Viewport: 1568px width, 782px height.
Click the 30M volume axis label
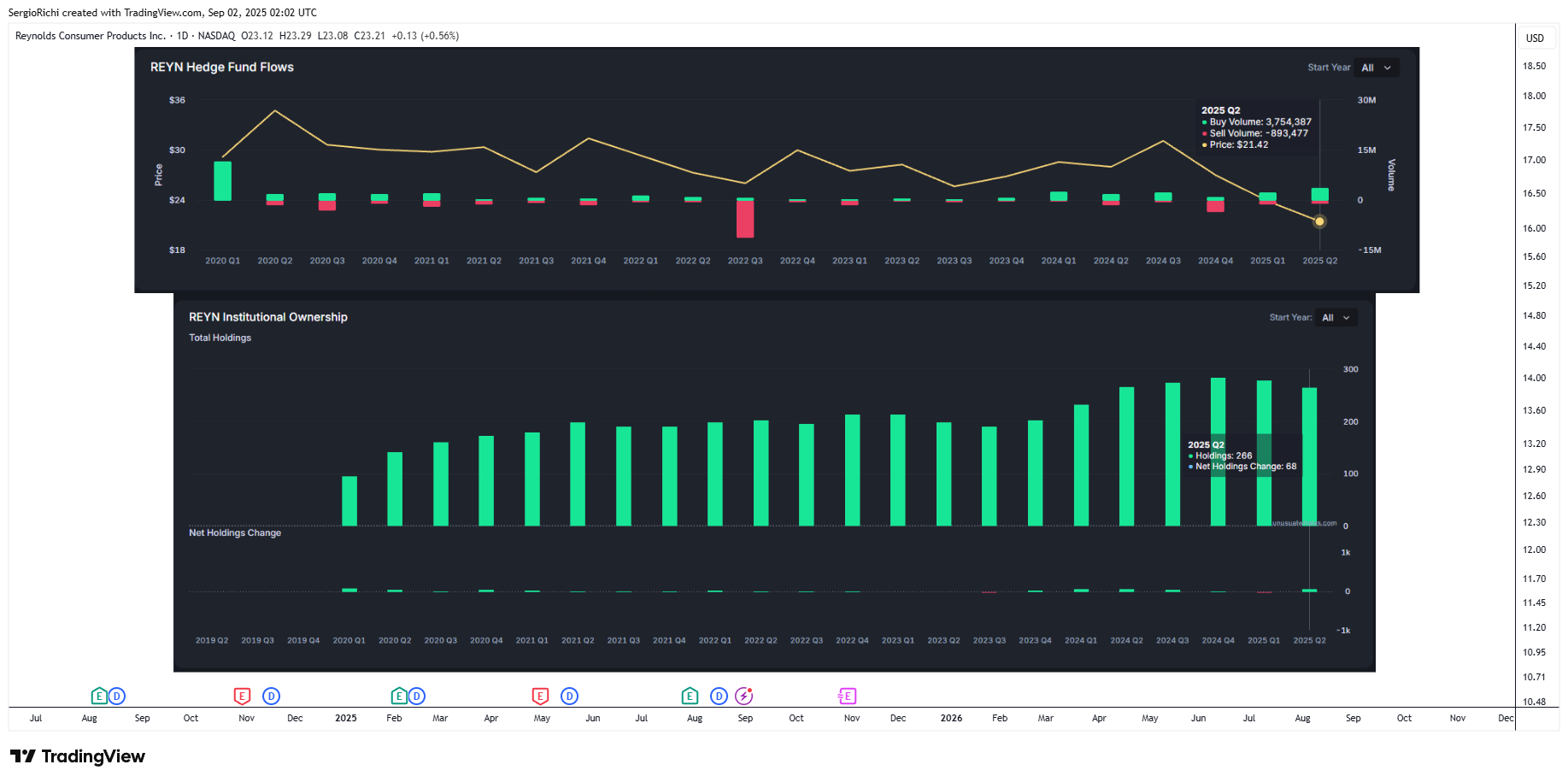1366,100
